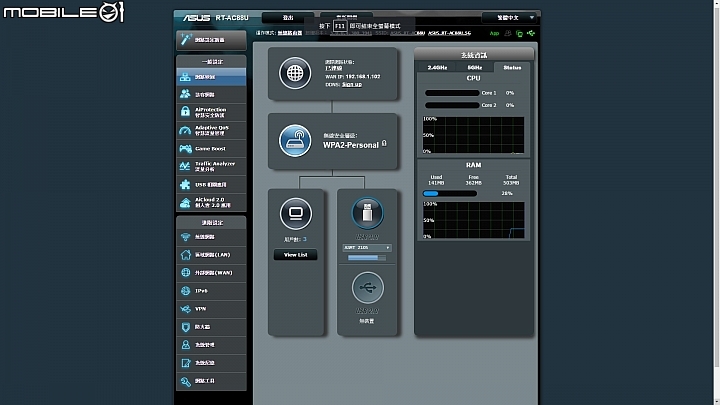
Task: Click the Internet status globe icon
Action: click(295, 73)
